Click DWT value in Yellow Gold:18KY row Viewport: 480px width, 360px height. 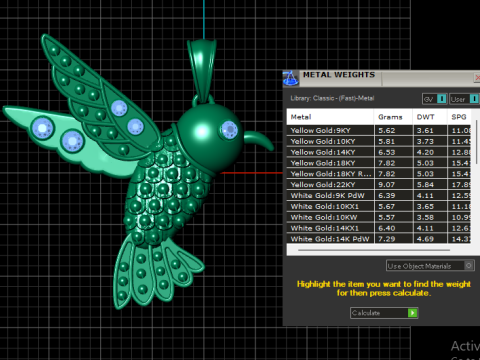(425, 163)
